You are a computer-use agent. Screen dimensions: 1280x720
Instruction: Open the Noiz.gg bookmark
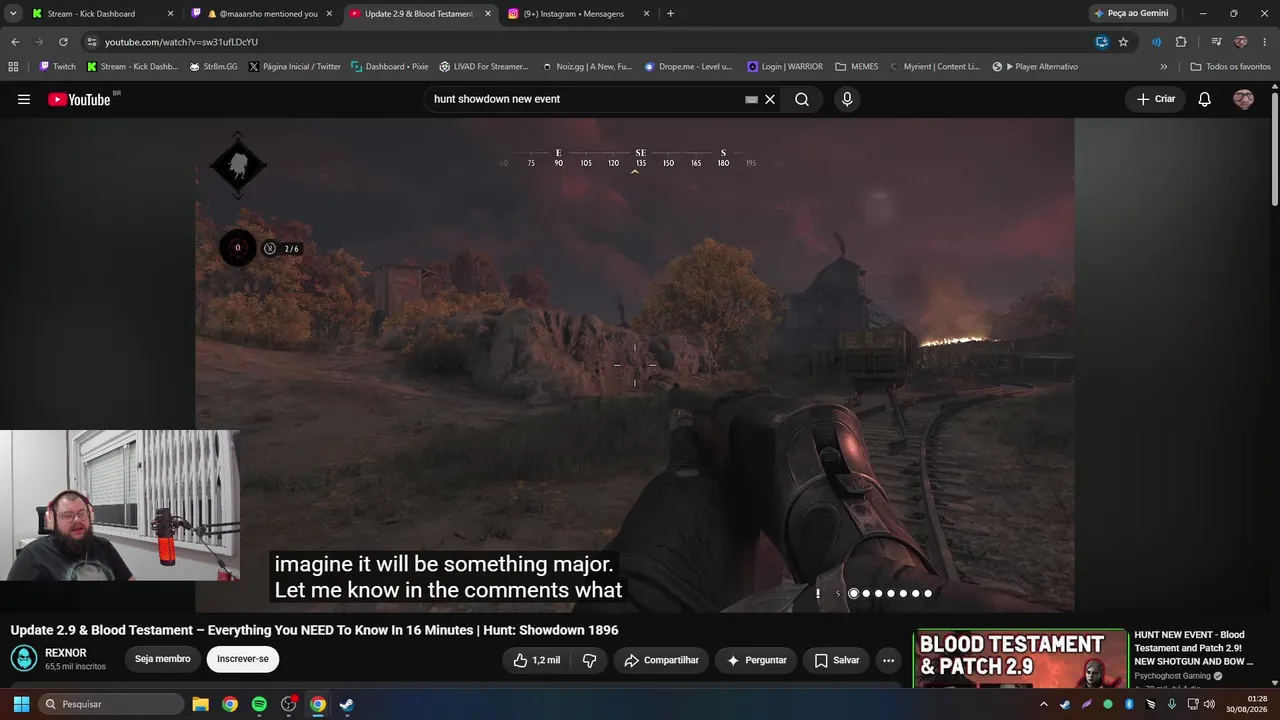coord(587,67)
